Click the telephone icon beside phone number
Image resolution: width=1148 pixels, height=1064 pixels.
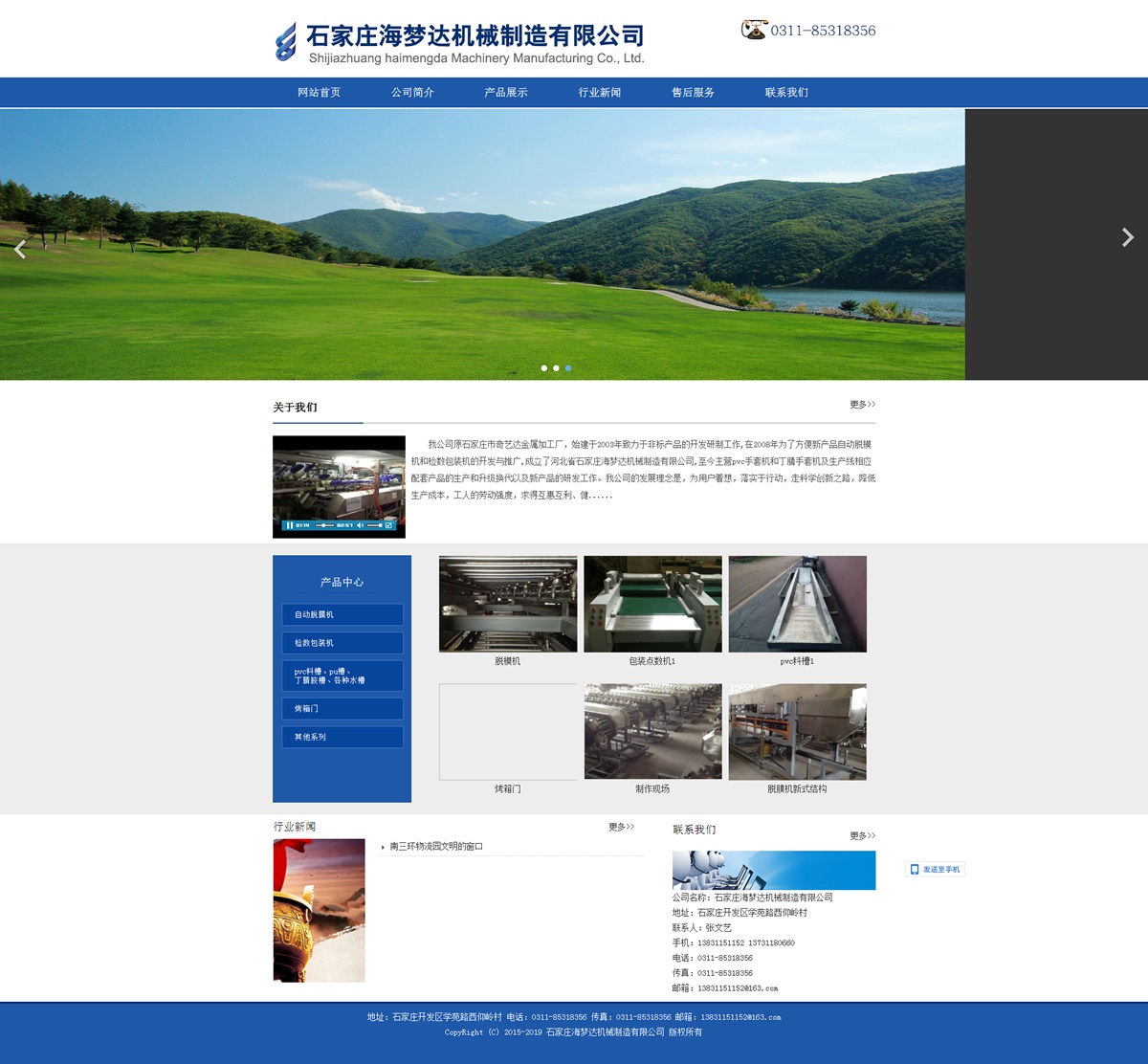[754, 30]
